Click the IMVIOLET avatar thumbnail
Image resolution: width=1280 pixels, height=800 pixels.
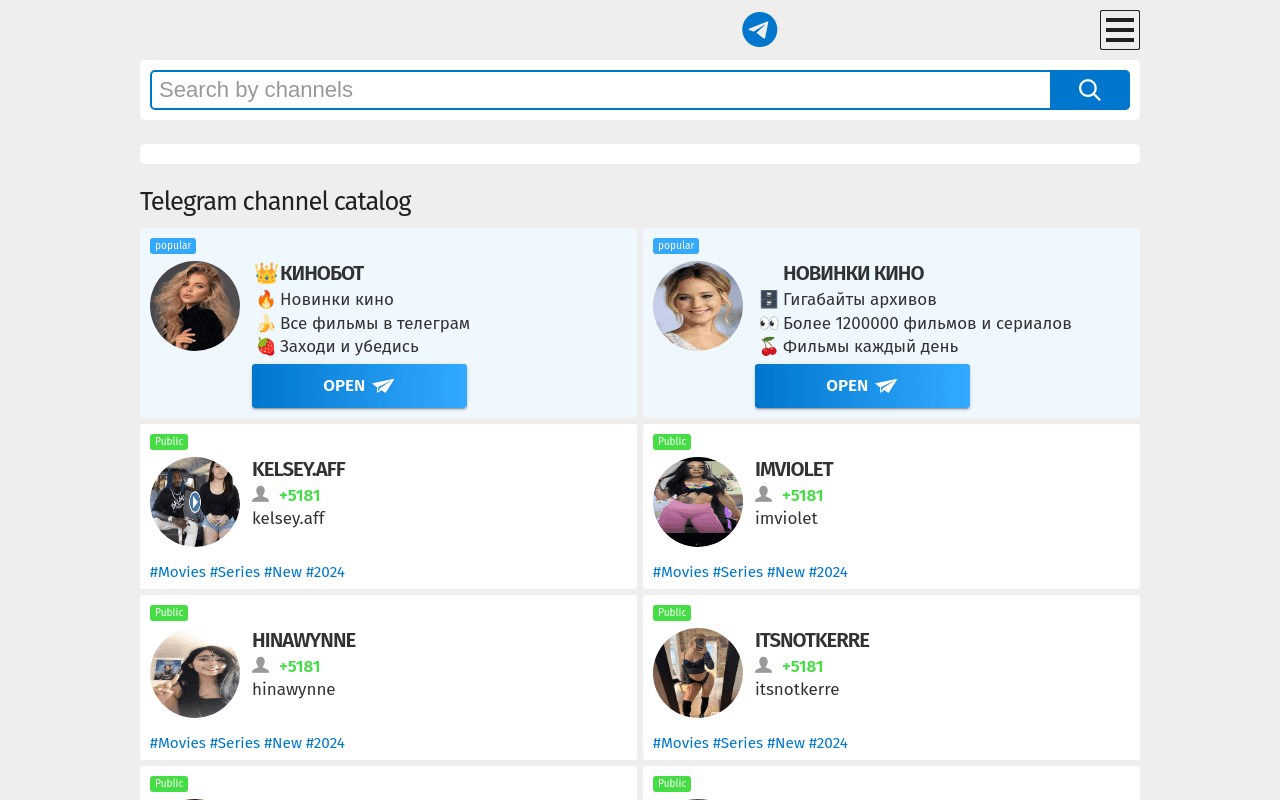(x=698, y=502)
